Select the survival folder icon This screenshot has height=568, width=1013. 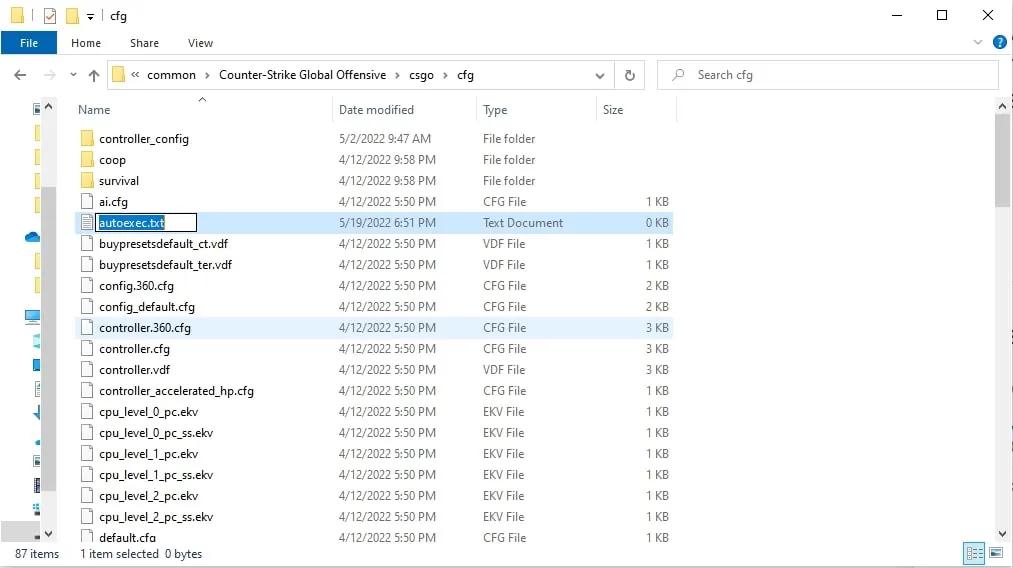[87, 180]
